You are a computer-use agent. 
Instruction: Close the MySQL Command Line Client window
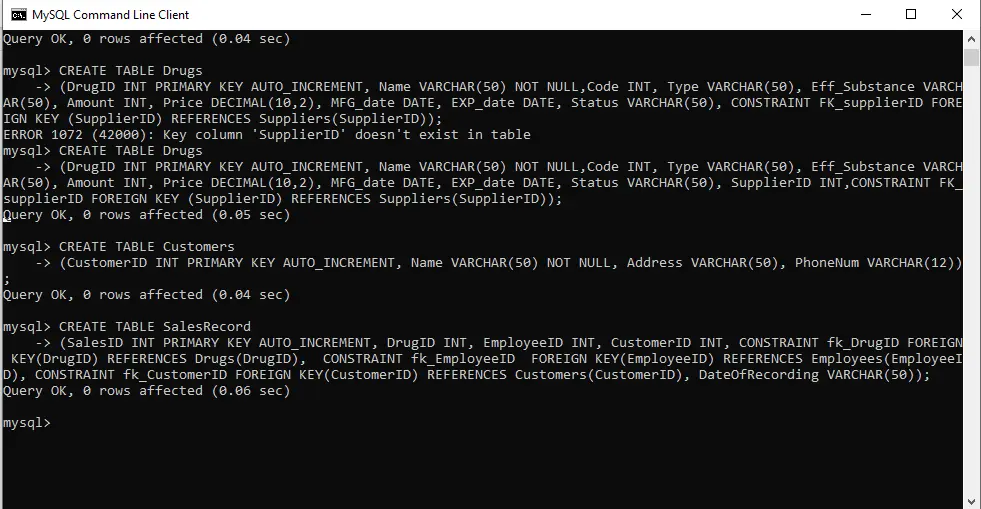(x=957, y=14)
